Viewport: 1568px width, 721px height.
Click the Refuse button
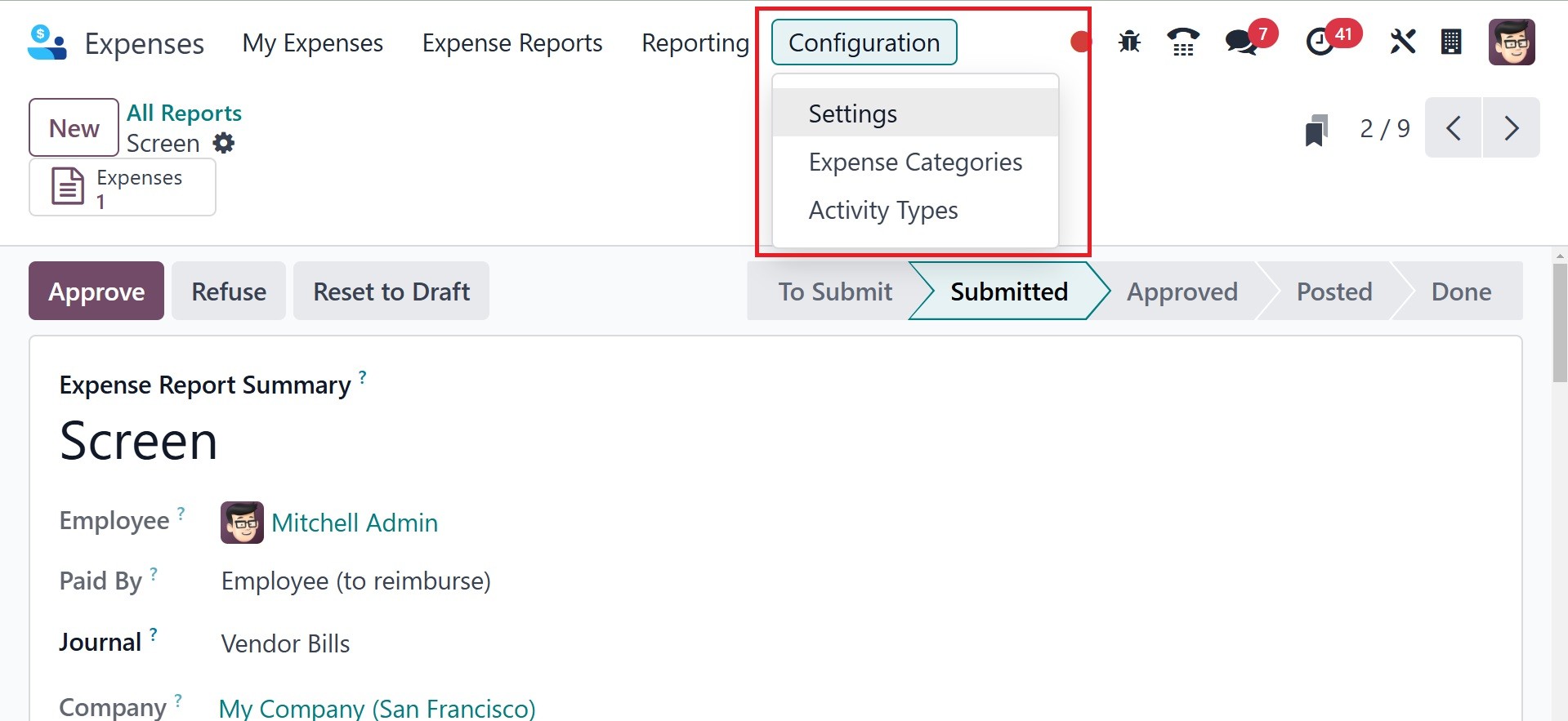[229, 292]
